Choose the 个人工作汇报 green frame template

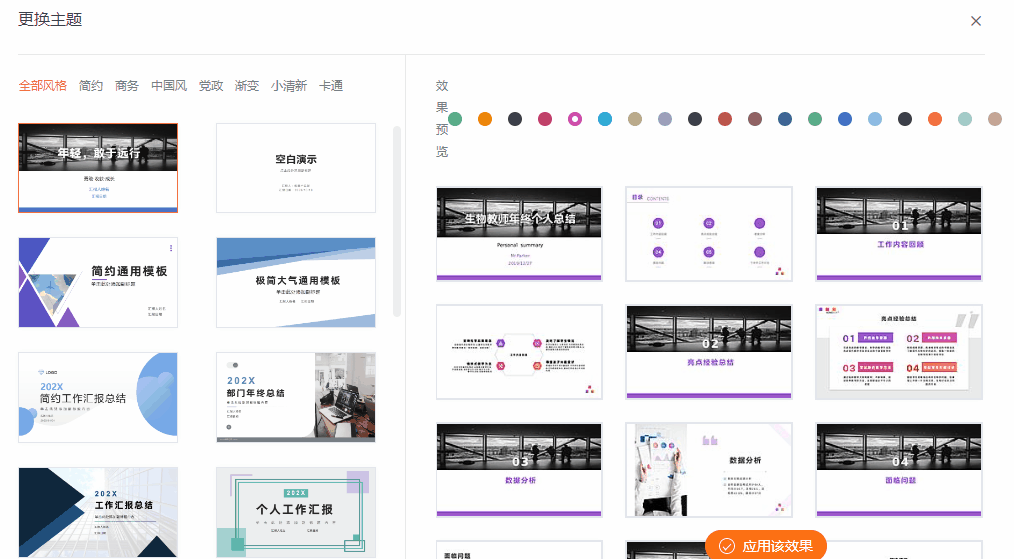tap(296, 512)
